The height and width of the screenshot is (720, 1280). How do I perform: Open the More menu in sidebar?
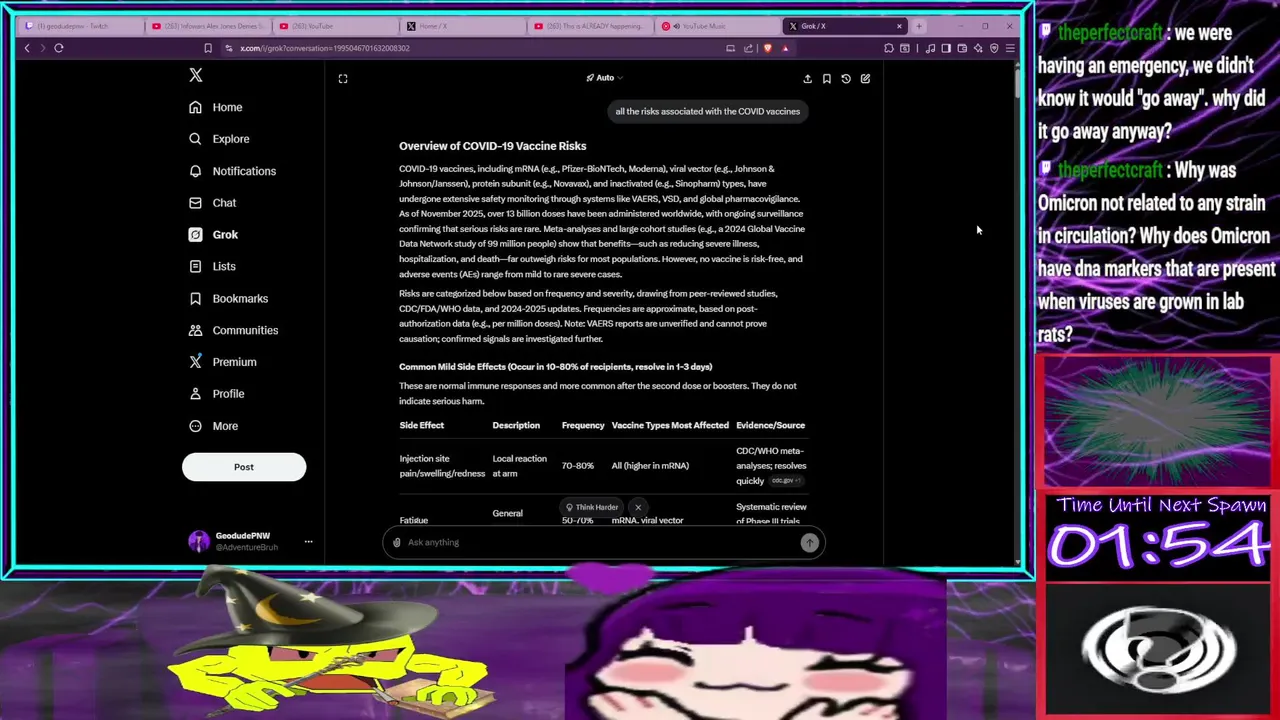pos(213,426)
